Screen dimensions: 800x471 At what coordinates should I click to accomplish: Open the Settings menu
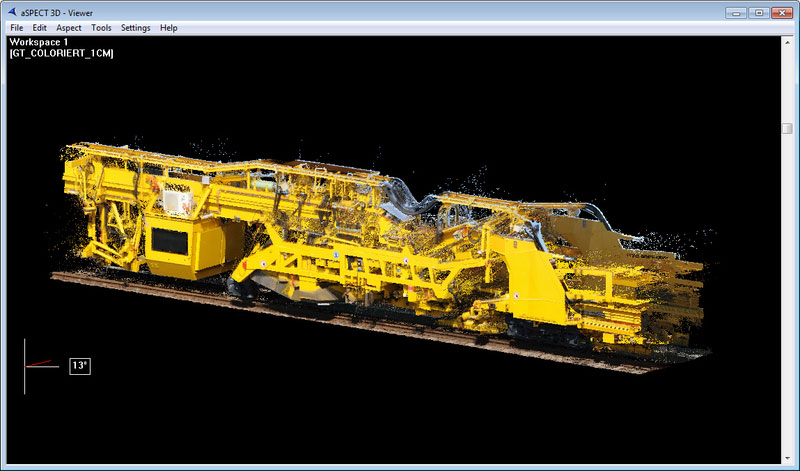135,28
